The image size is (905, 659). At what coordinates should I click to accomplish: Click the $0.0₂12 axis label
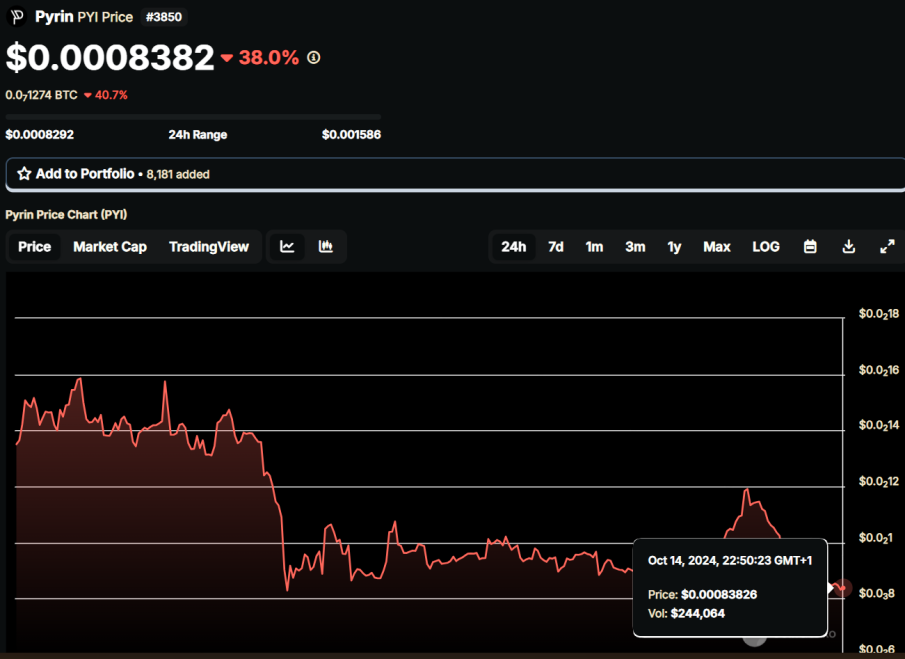pos(878,481)
